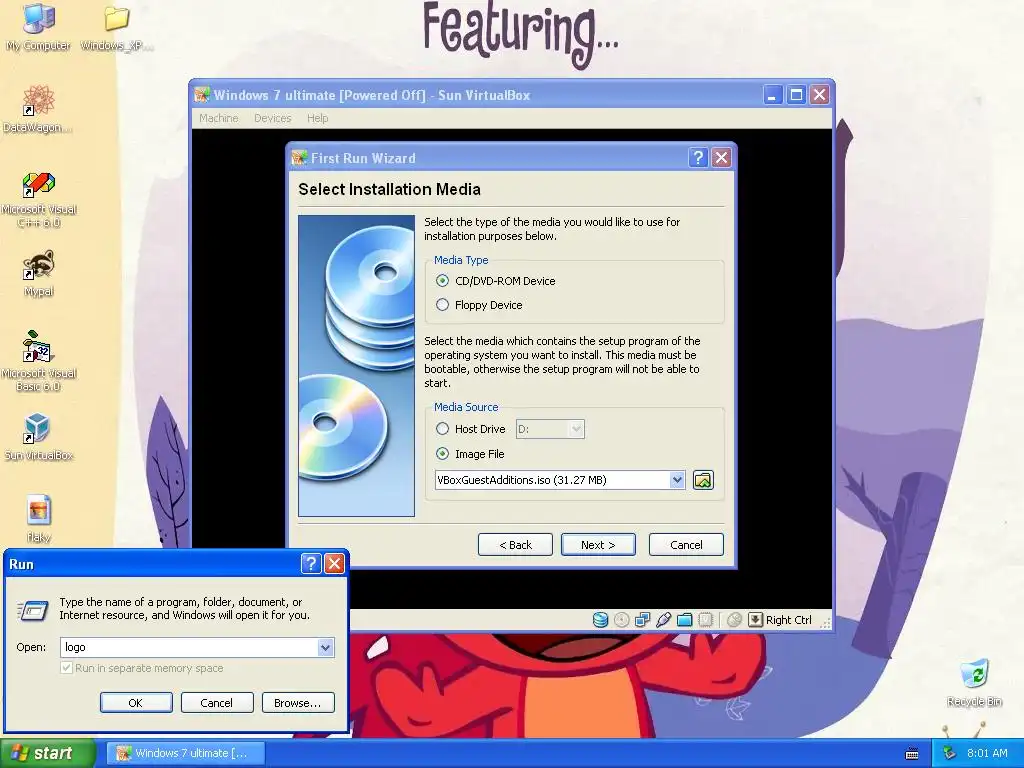The width and height of the screenshot is (1024, 768).
Task: Click the virtualization chip icon in VirtualBox status bar
Action: point(705,620)
